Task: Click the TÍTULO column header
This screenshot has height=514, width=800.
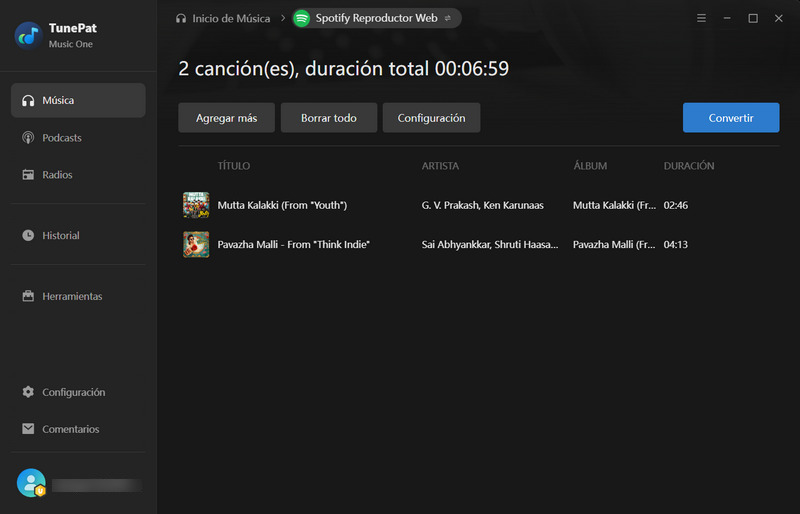Action: tap(234, 166)
